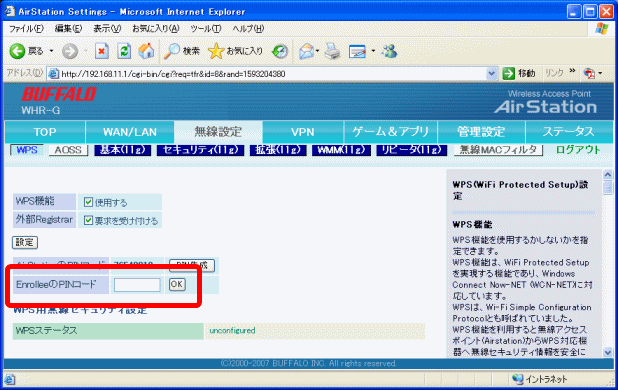Screen dimensions: 618x390
Task: Open the ツール(T) menu
Action: click(206, 29)
